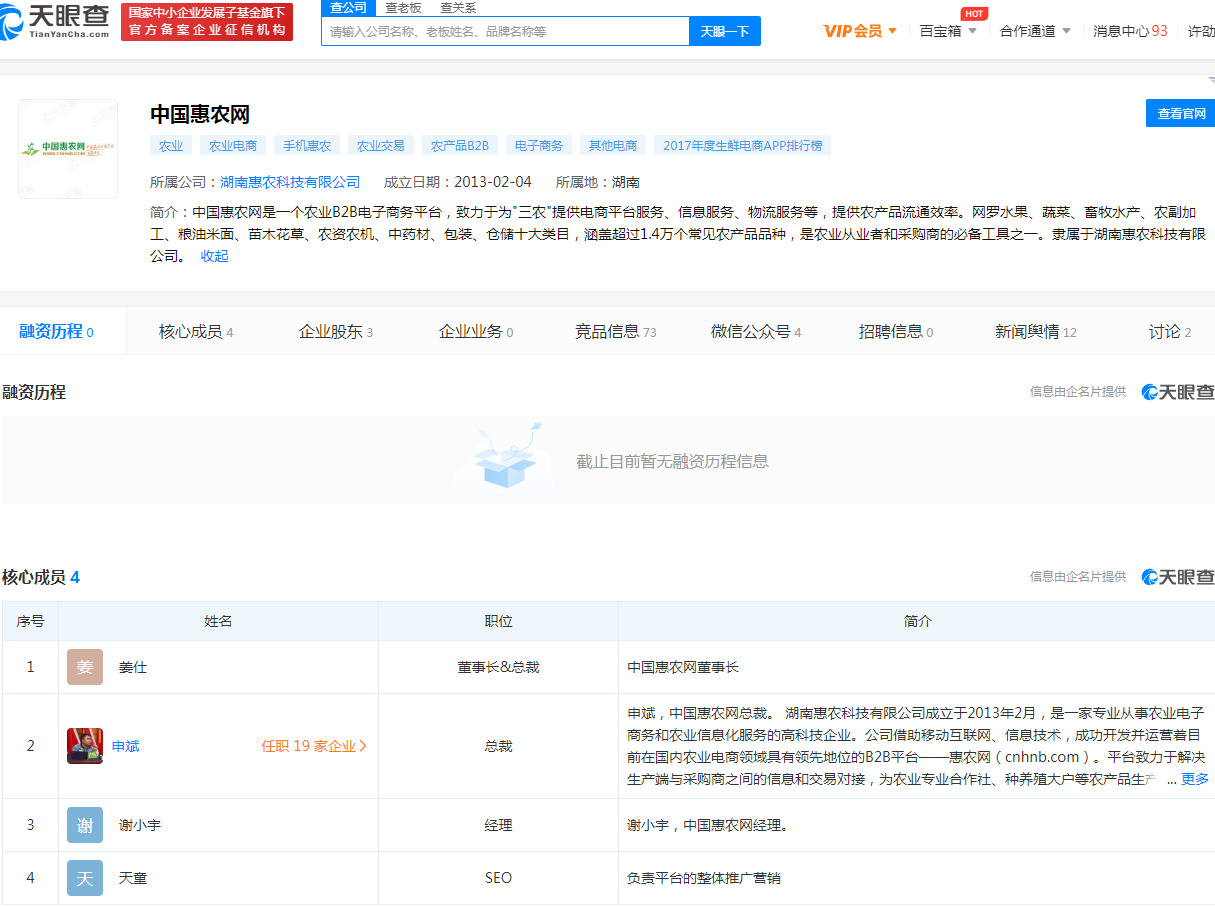The height and width of the screenshot is (907, 1215).
Task: Open the 百宝箱 dropdown menu
Action: point(948,31)
